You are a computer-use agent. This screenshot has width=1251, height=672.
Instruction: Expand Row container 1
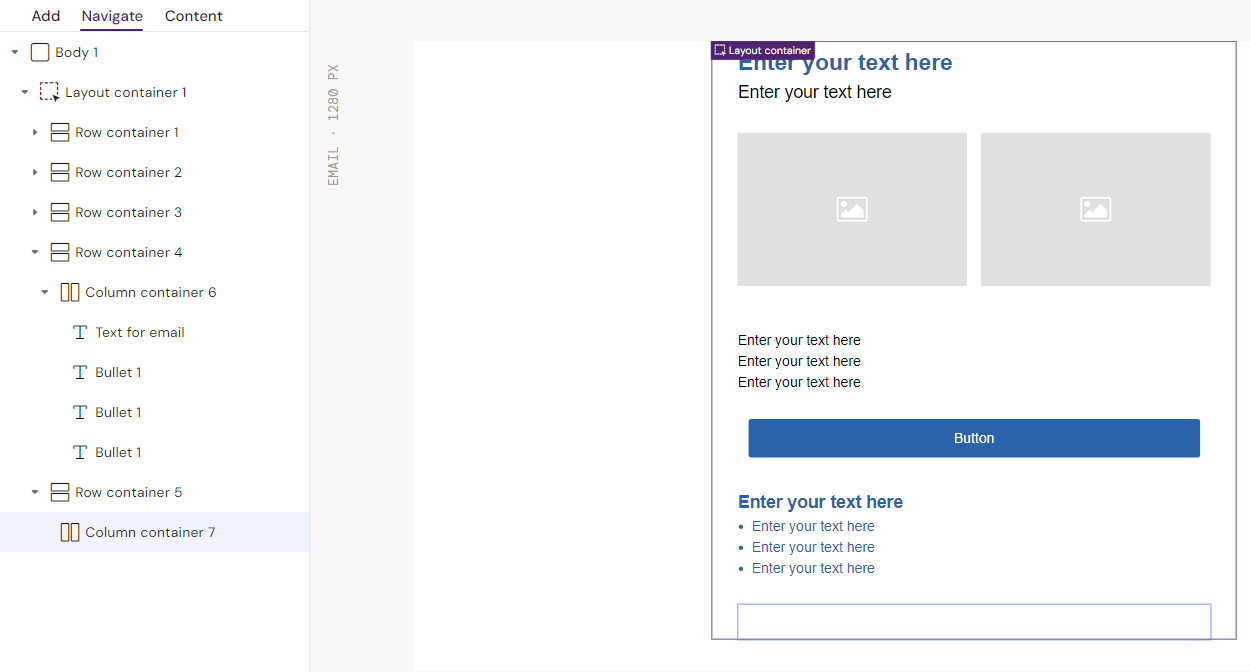point(35,132)
